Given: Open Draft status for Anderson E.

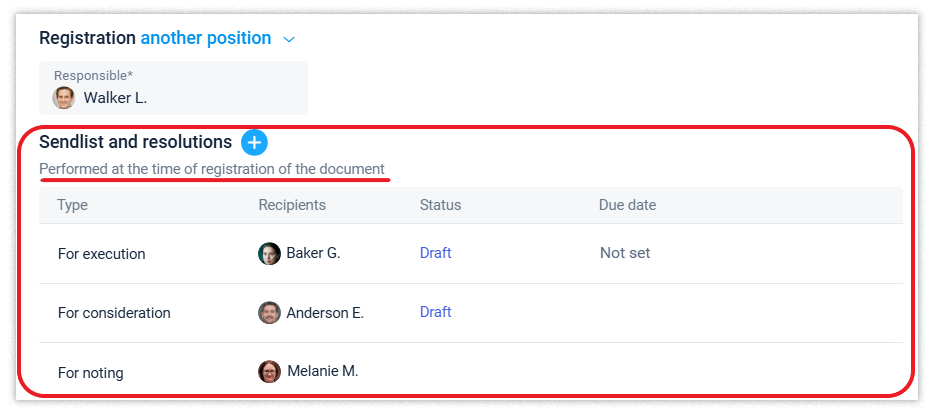Looking at the screenshot, I should (x=435, y=312).
